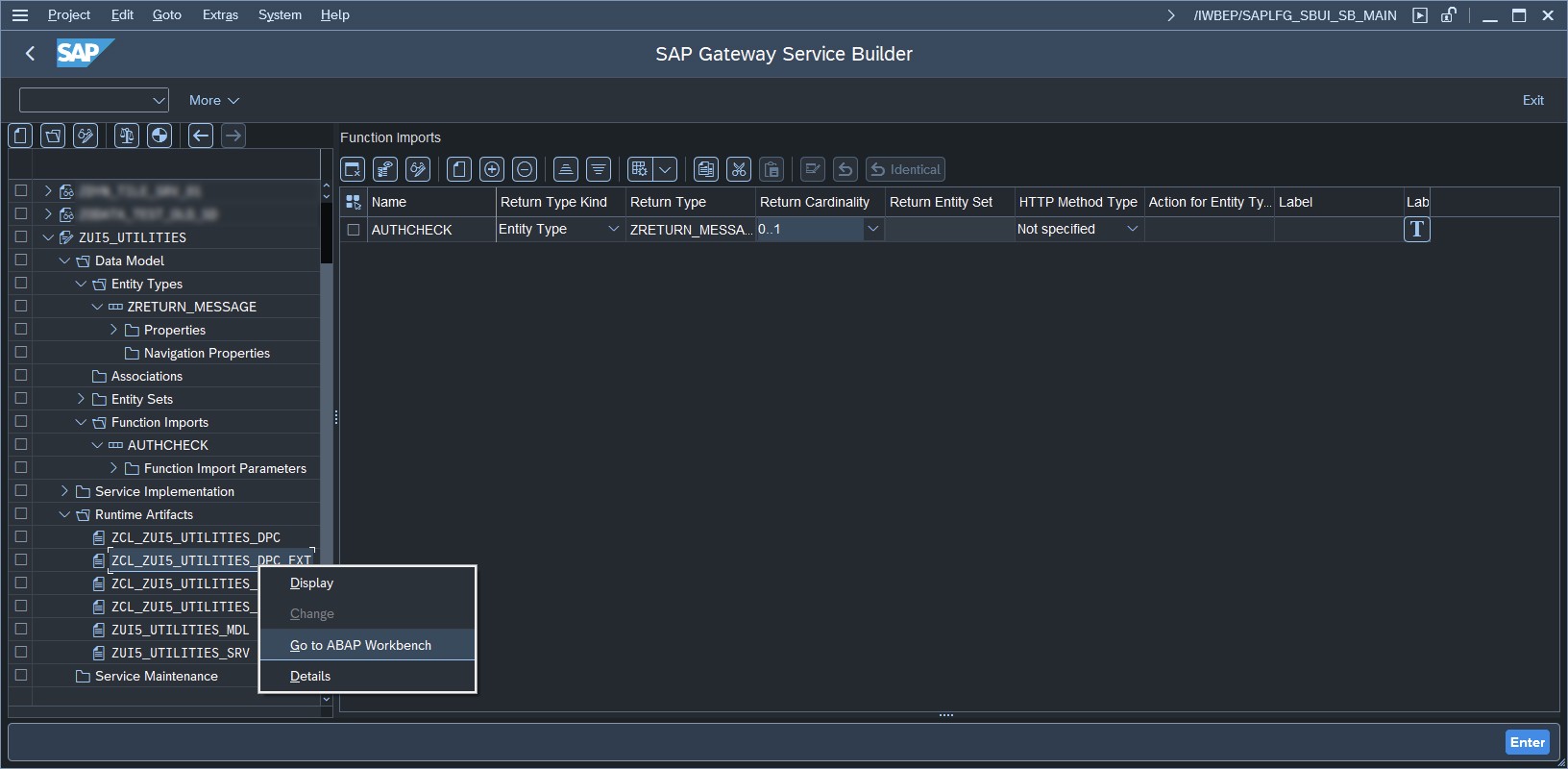The width and height of the screenshot is (1568, 769).
Task: Click the Append Row plus icon
Action: [492, 170]
